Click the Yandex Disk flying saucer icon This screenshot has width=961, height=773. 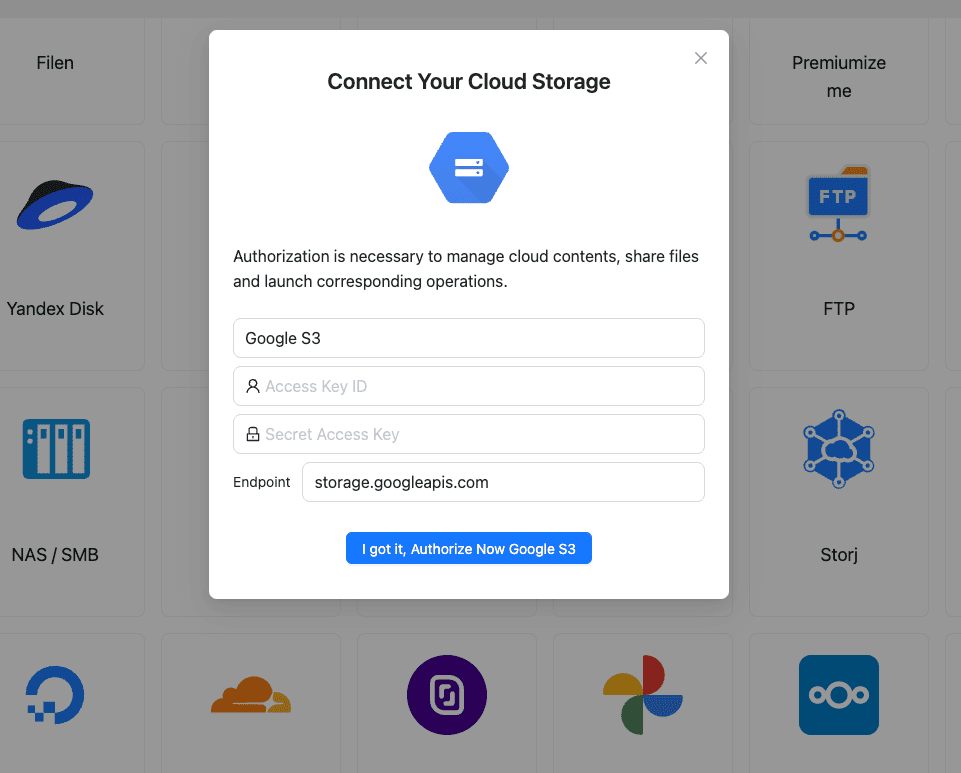pyautogui.click(x=55, y=203)
